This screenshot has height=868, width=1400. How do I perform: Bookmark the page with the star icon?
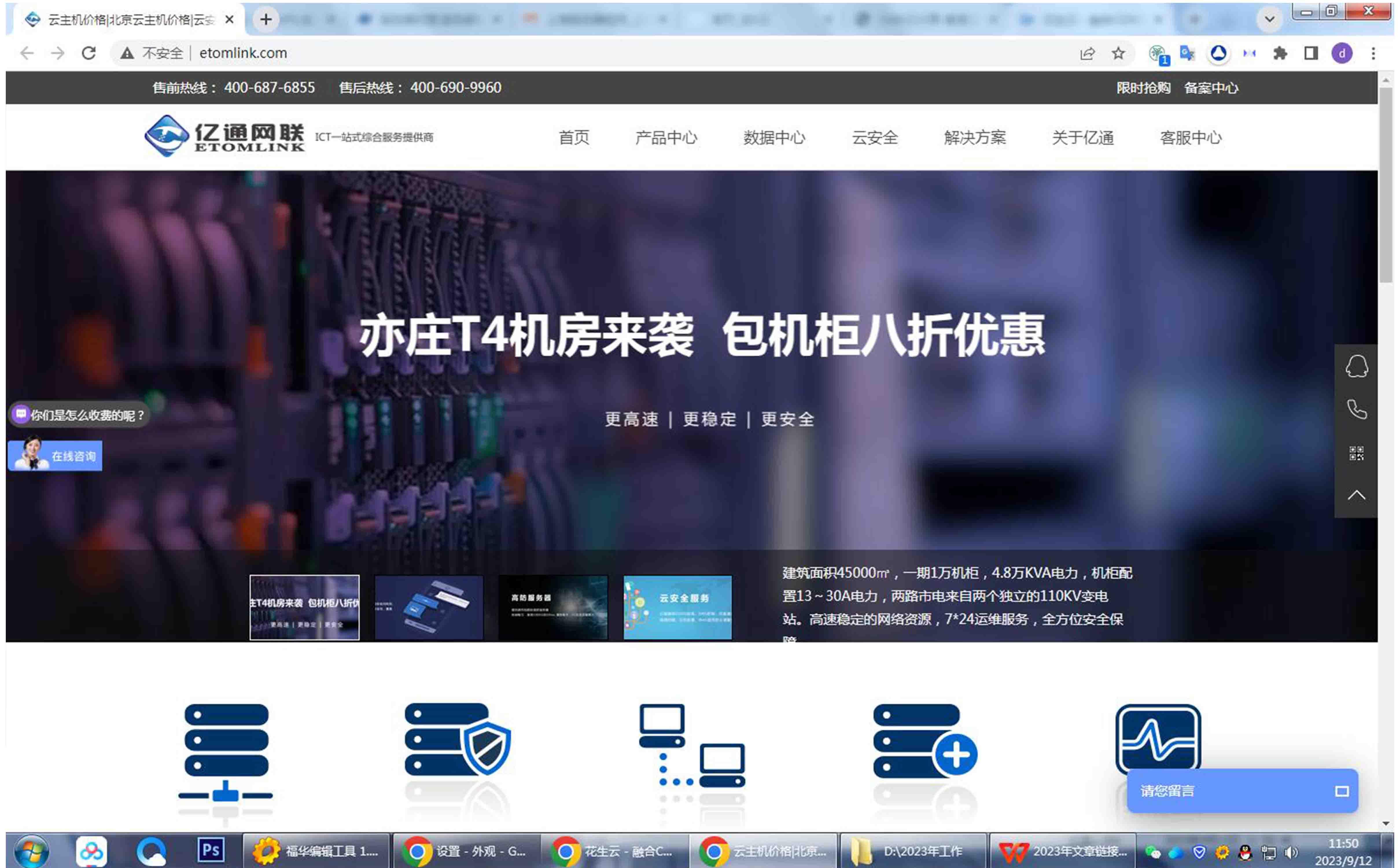1118,54
